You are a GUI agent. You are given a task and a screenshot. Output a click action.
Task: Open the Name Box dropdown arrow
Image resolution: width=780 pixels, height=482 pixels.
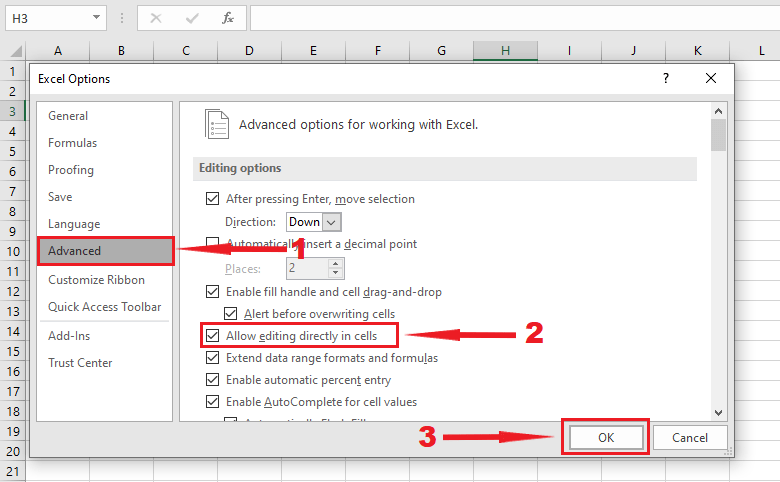[96, 18]
